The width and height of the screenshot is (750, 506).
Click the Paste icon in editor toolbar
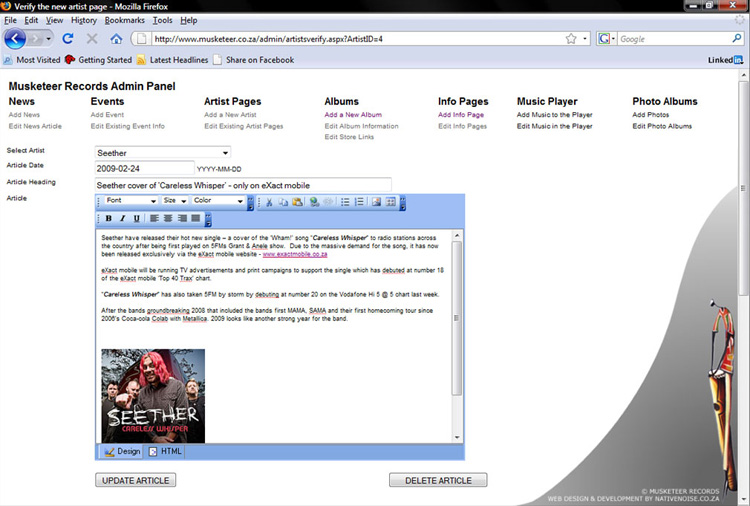297,202
